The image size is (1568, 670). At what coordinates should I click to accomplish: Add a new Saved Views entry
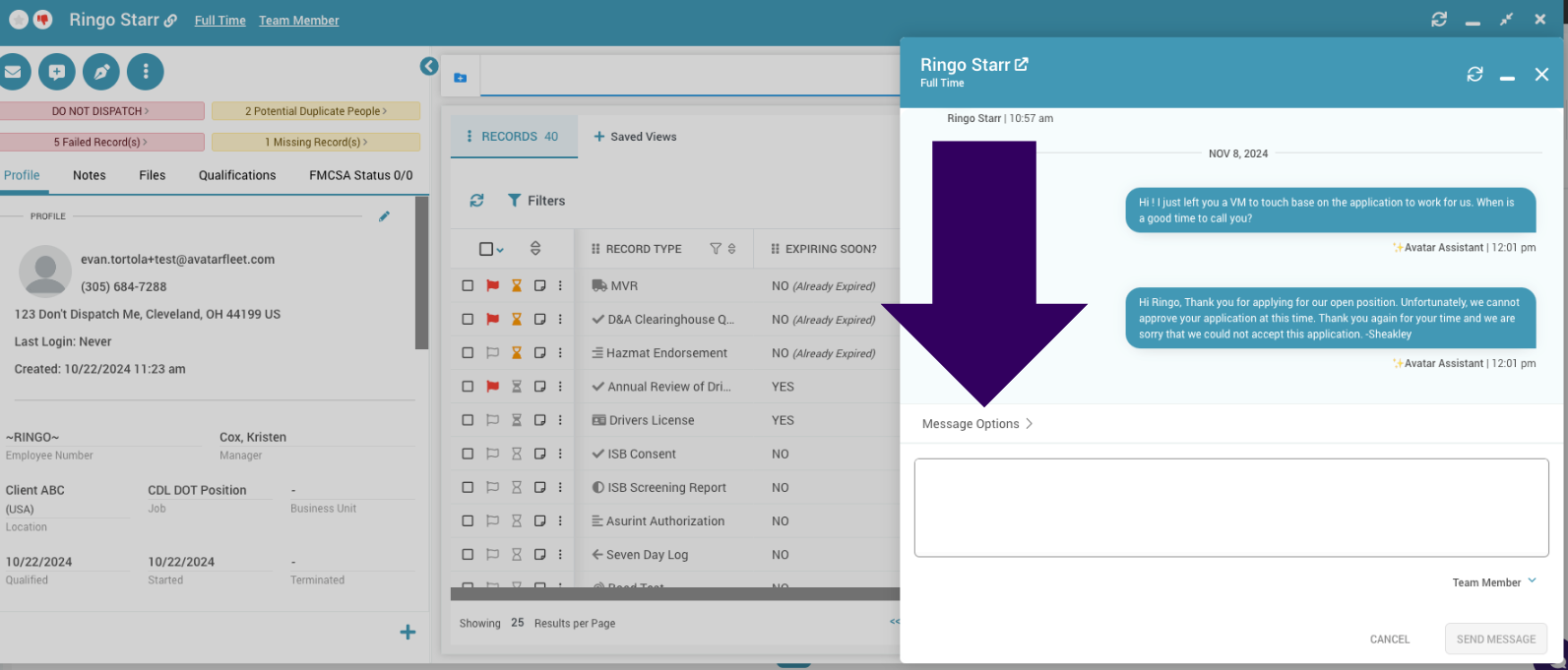(635, 137)
